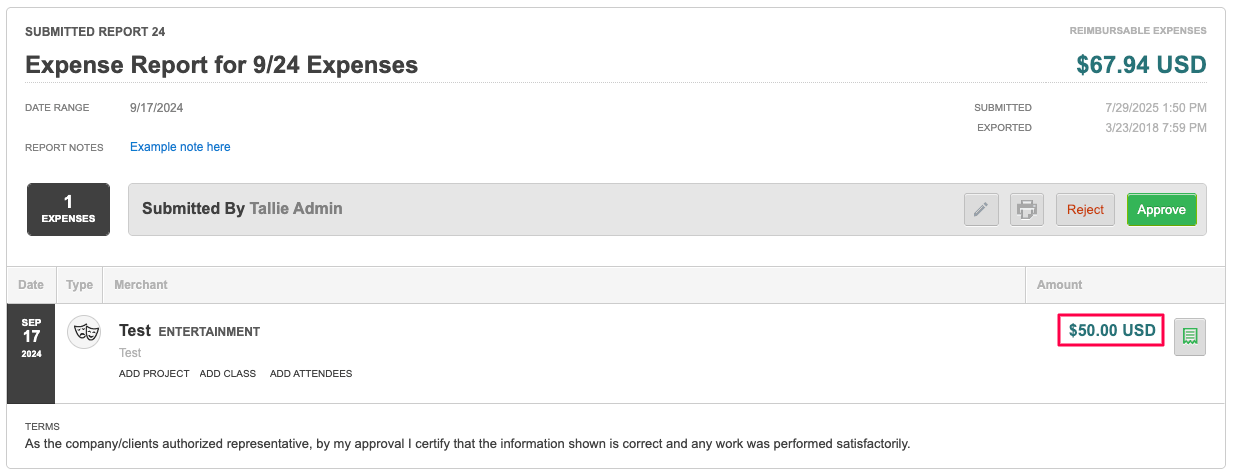Open the 'Example note here' report note

[x=180, y=147]
